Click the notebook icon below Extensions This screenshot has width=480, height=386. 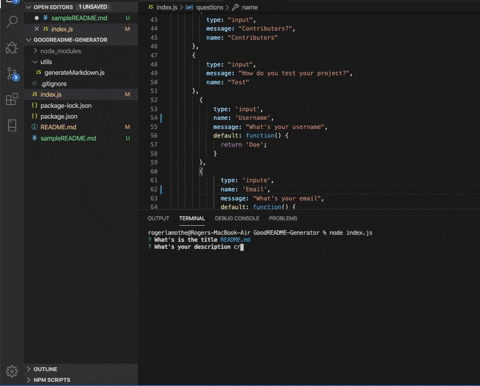click(12, 125)
